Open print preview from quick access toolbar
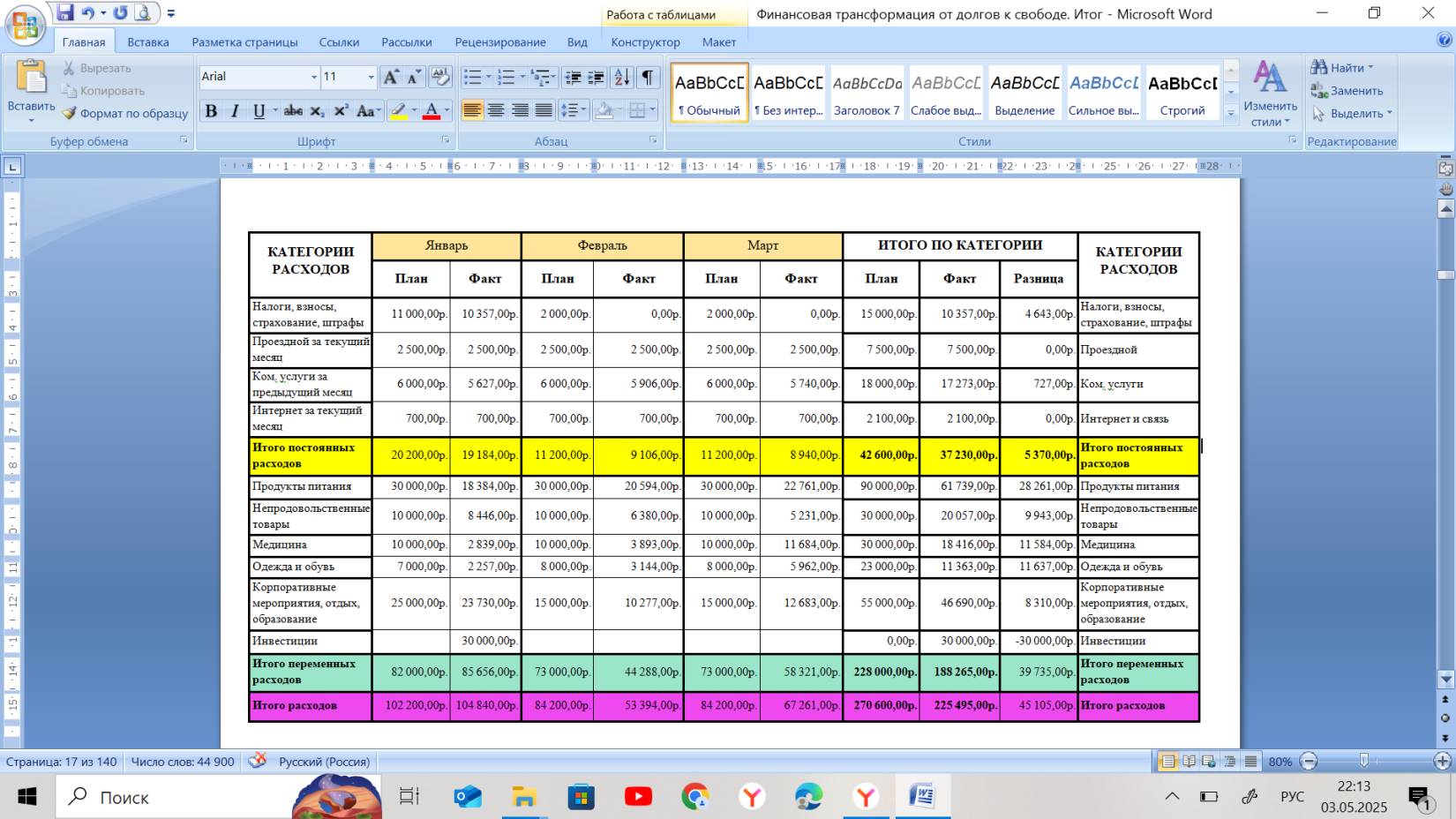The image size is (1456, 819). pos(144,12)
